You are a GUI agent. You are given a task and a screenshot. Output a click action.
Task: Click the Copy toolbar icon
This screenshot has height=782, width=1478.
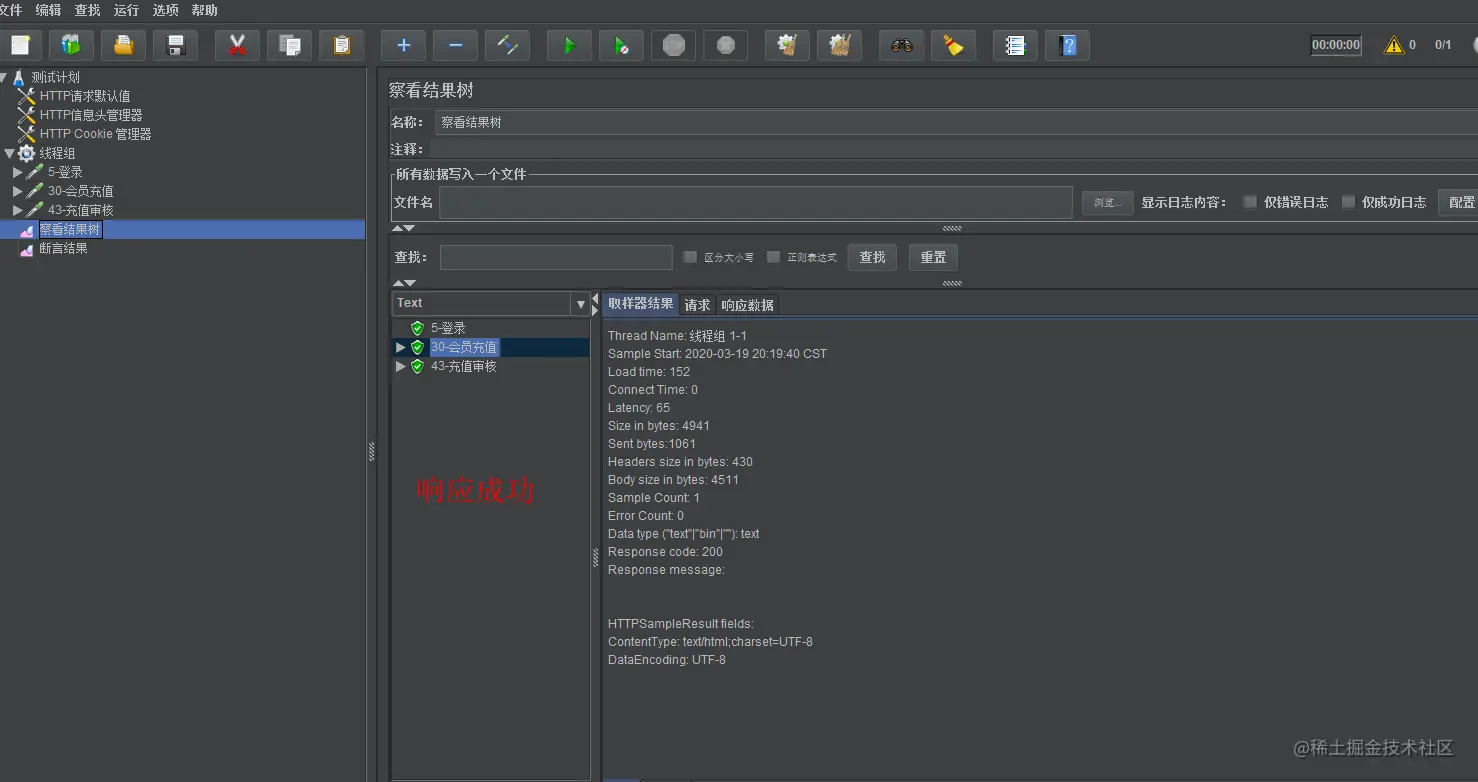(289, 45)
